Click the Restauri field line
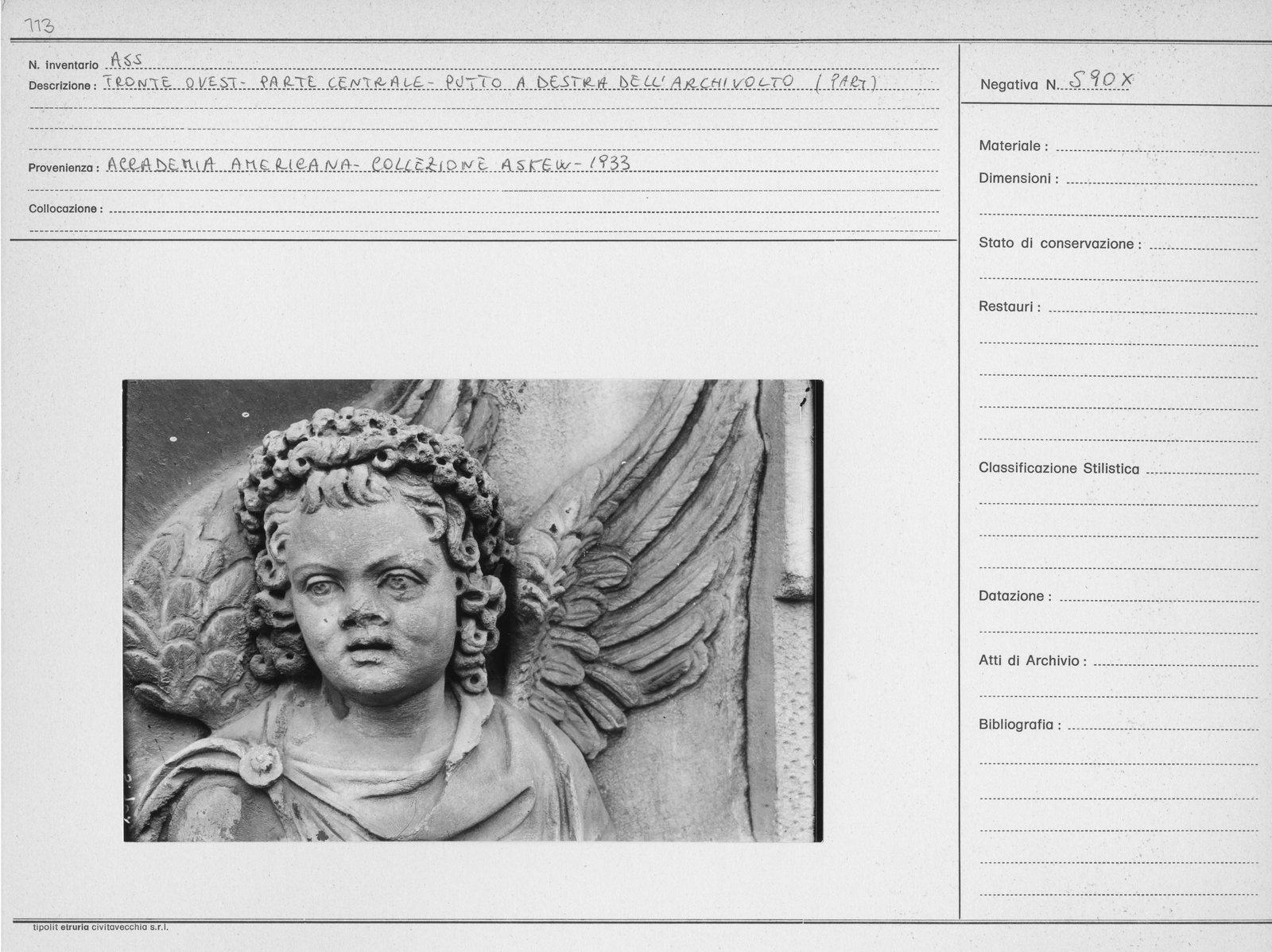Image resolution: width=1272 pixels, height=952 pixels. (x=1154, y=307)
